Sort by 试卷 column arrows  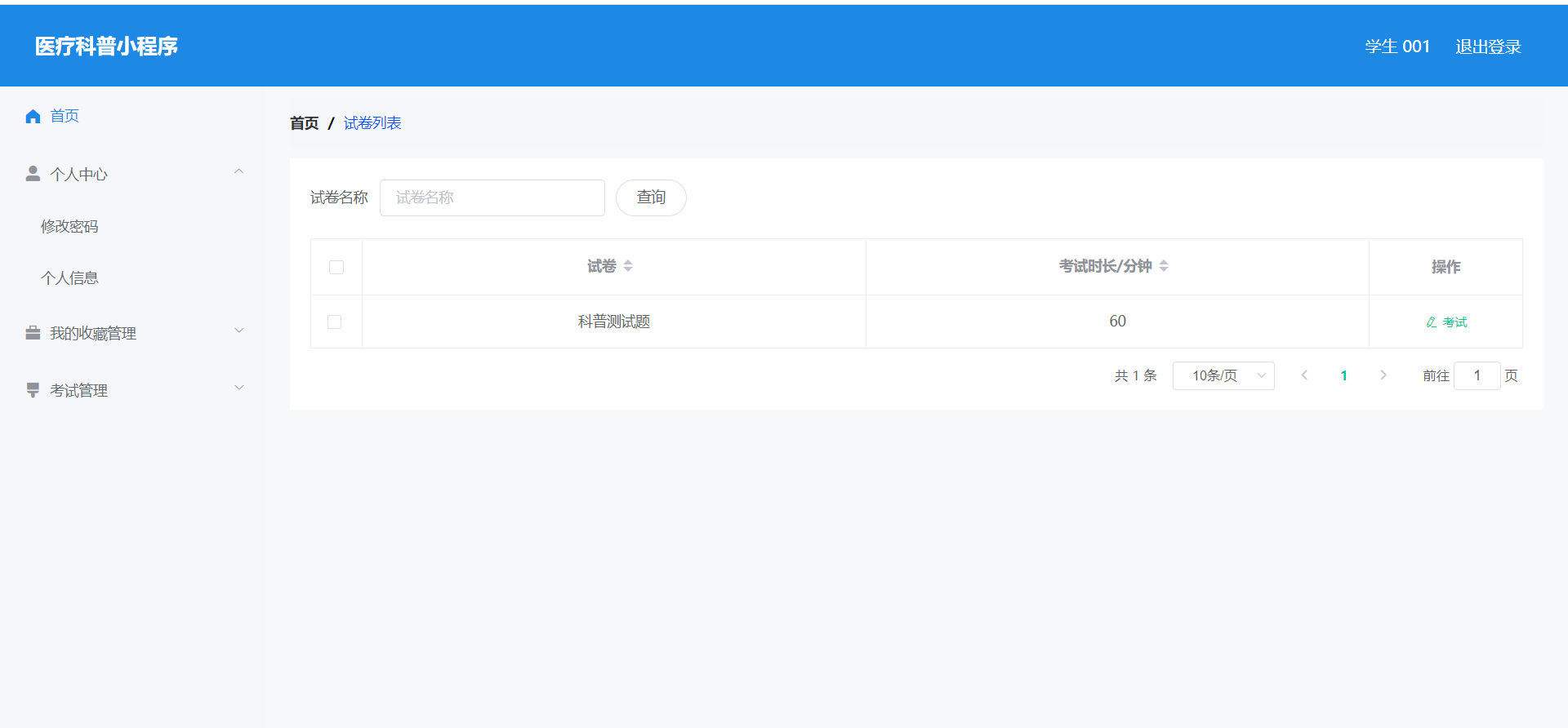pyautogui.click(x=628, y=266)
